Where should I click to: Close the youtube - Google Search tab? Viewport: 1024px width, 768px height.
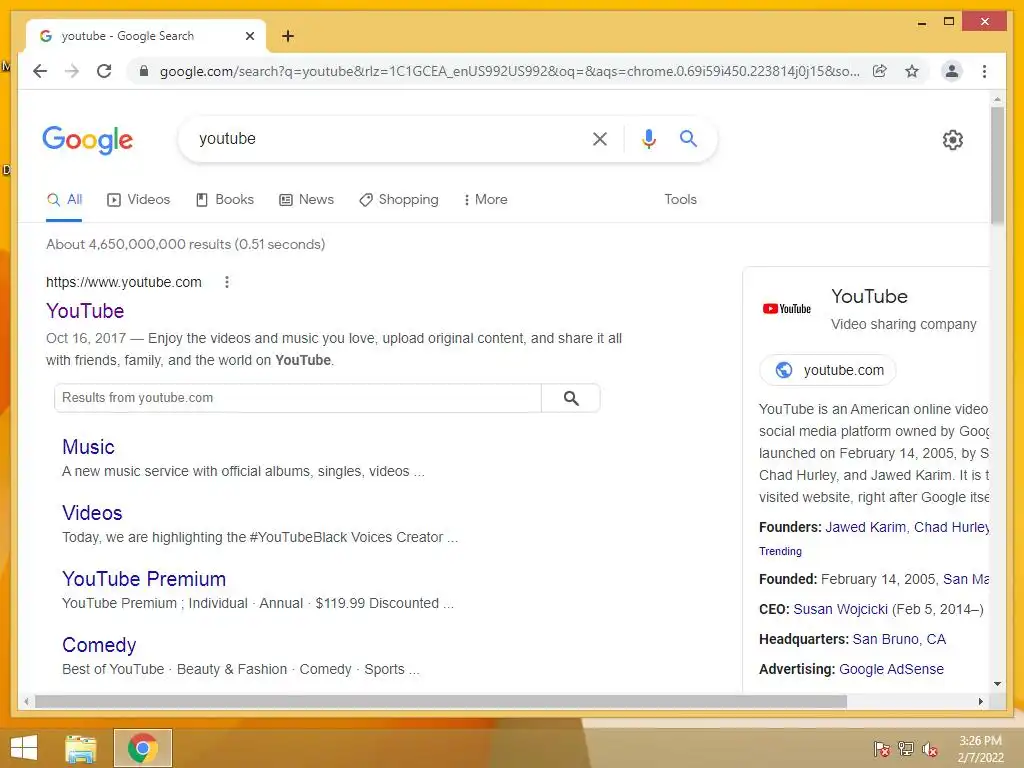point(249,36)
